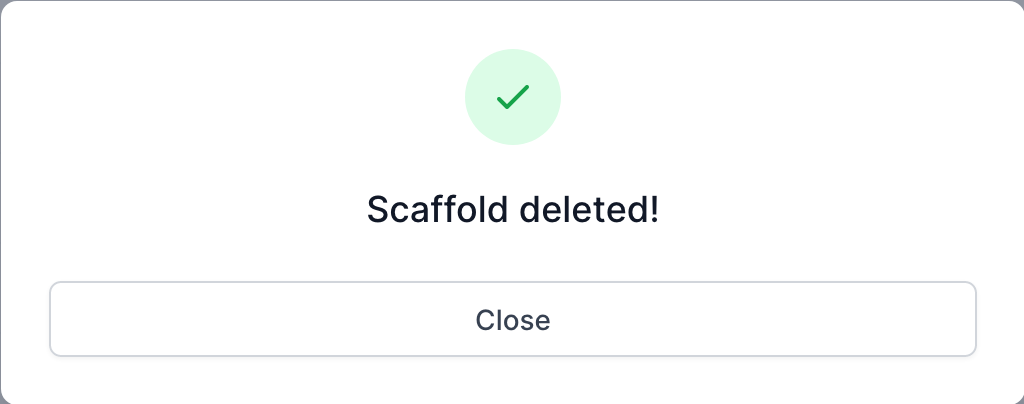Click the word 'Scaffold' in the heading
Viewport: 1024px width, 404px height.
pyautogui.click(x=437, y=210)
